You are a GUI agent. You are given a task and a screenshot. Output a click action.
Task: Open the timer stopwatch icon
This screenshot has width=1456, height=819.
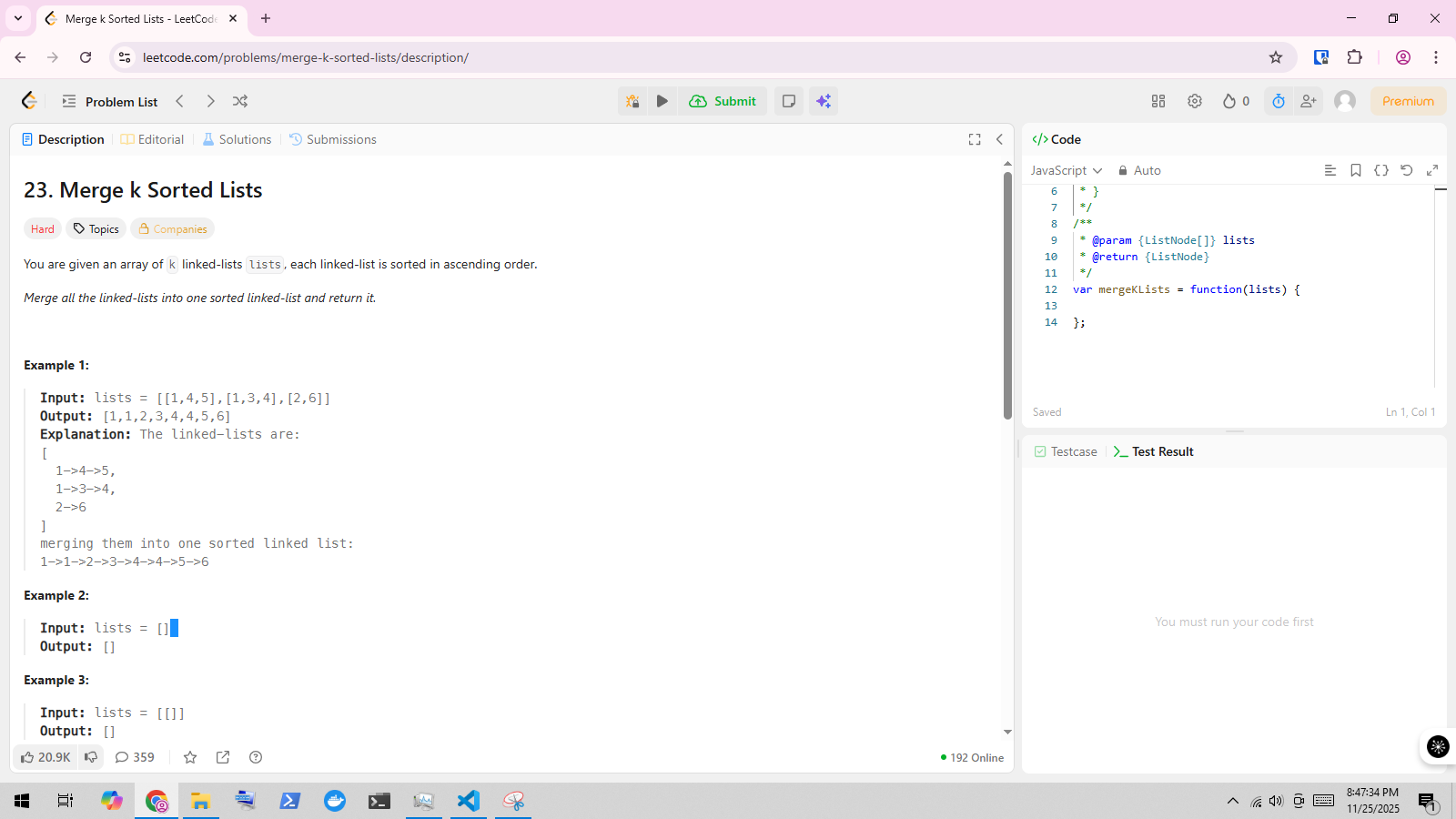[1279, 101]
